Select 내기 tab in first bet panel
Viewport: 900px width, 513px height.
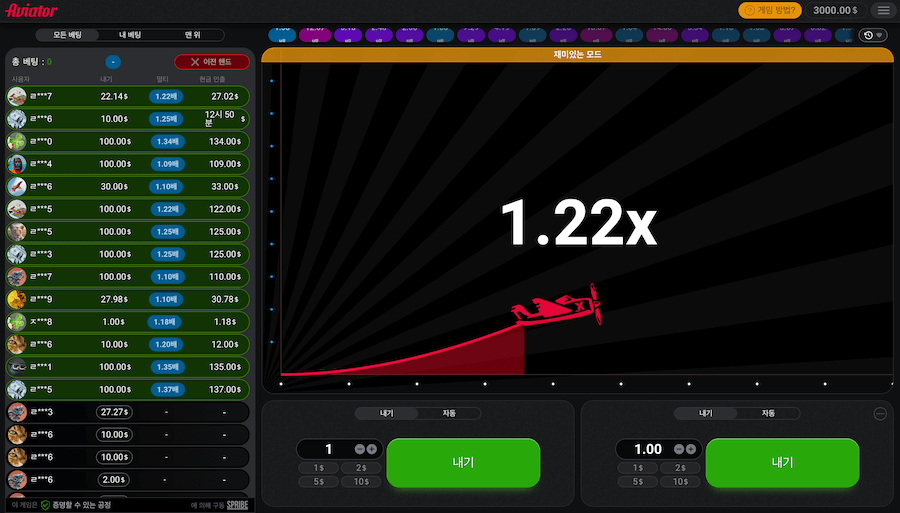pos(386,413)
